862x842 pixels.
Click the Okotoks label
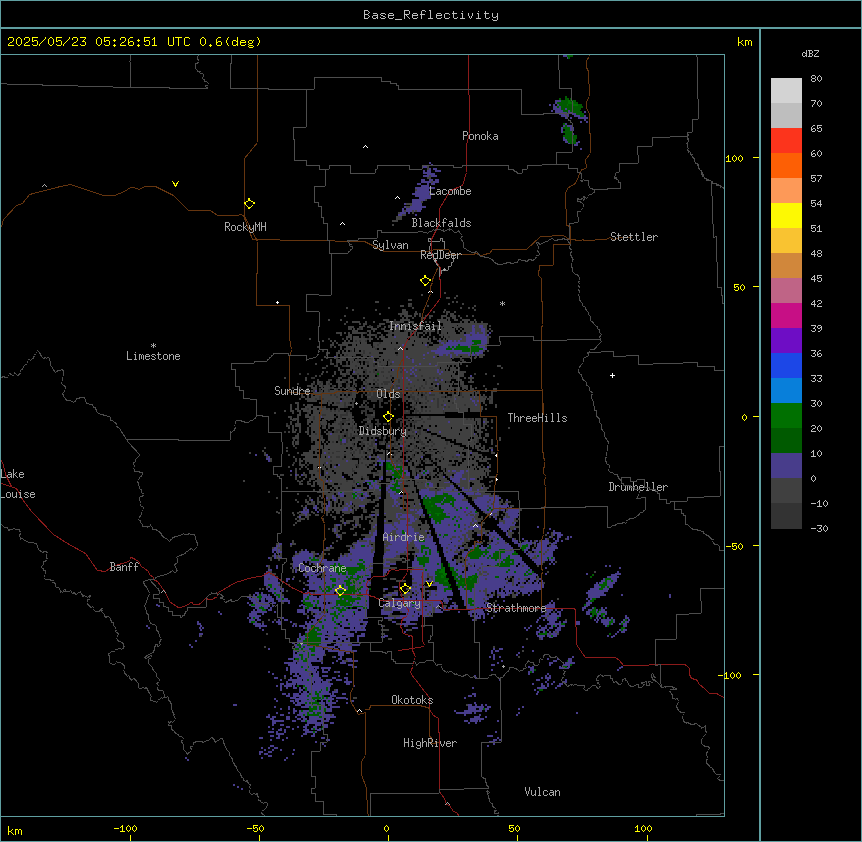(412, 700)
